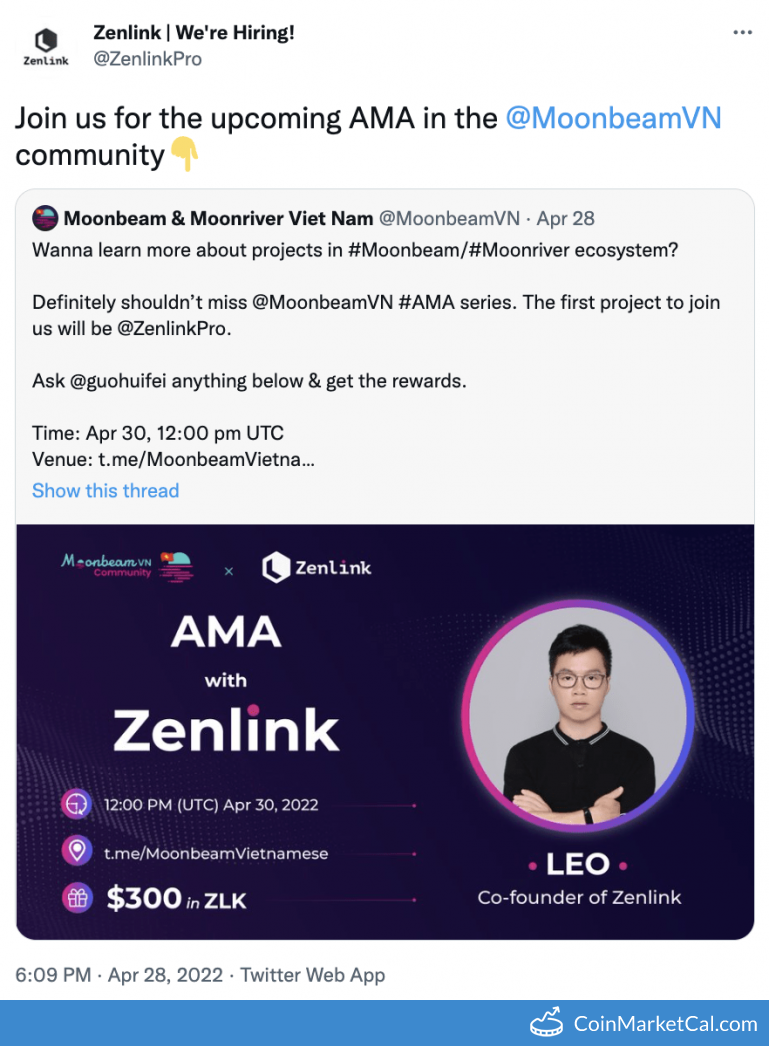The width and height of the screenshot is (769, 1046).
Task: Click the Moonbeam & Moonriver Viet Nam avatar
Action: tap(45, 218)
